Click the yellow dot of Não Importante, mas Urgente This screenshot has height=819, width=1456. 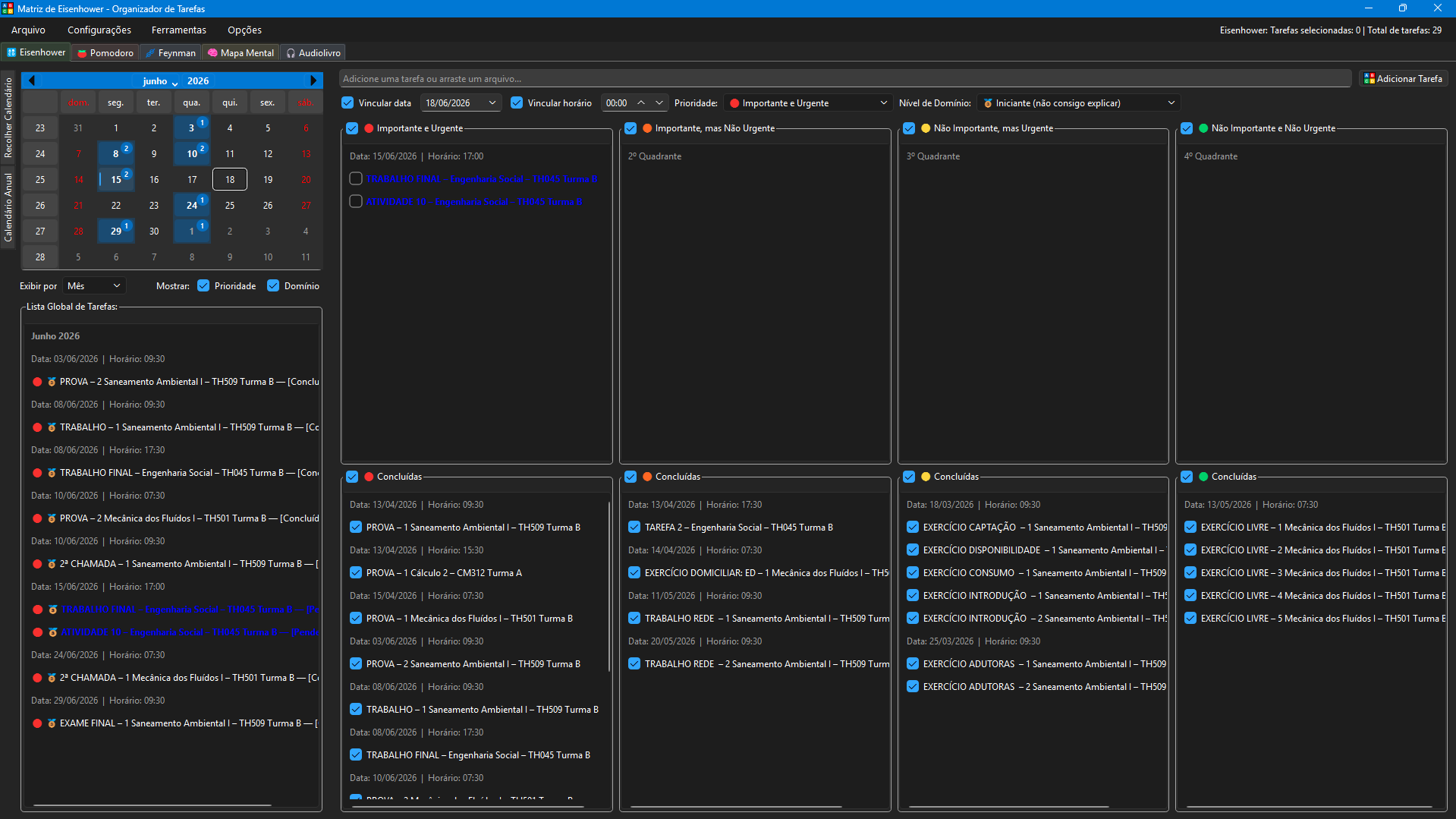coord(926,128)
